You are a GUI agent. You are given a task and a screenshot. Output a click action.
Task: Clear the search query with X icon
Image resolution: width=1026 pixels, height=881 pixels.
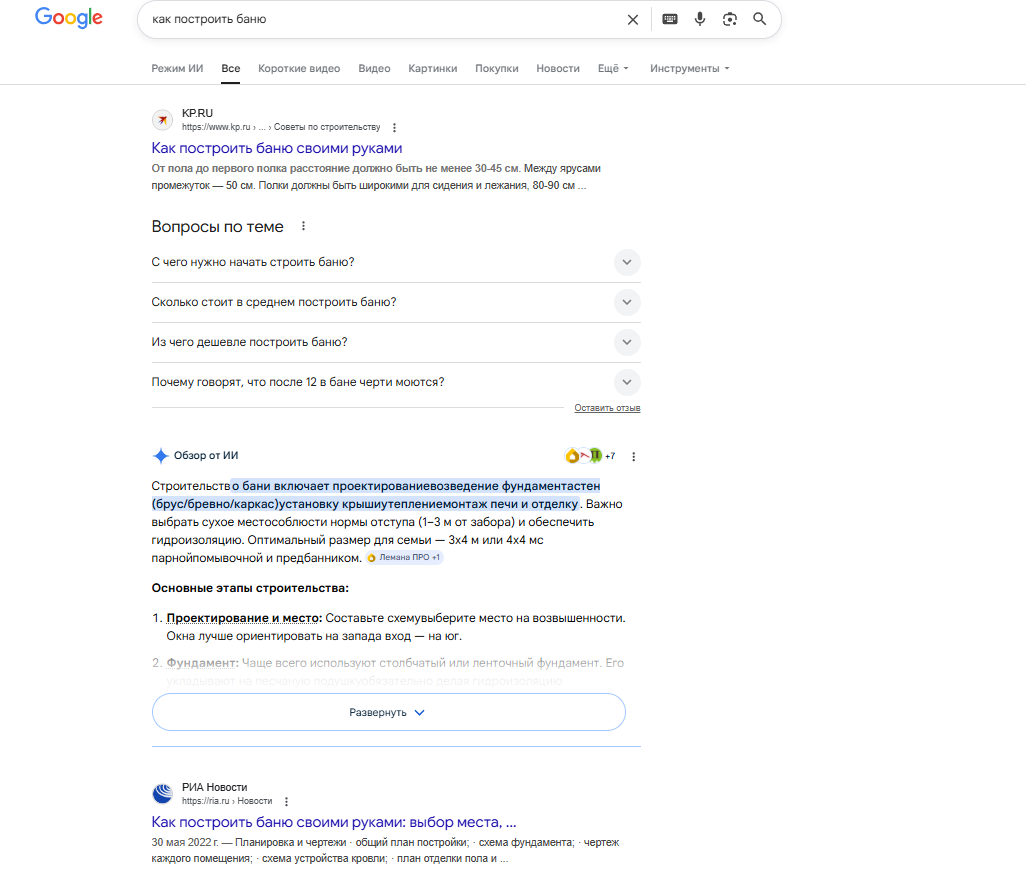(x=632, y=19)
